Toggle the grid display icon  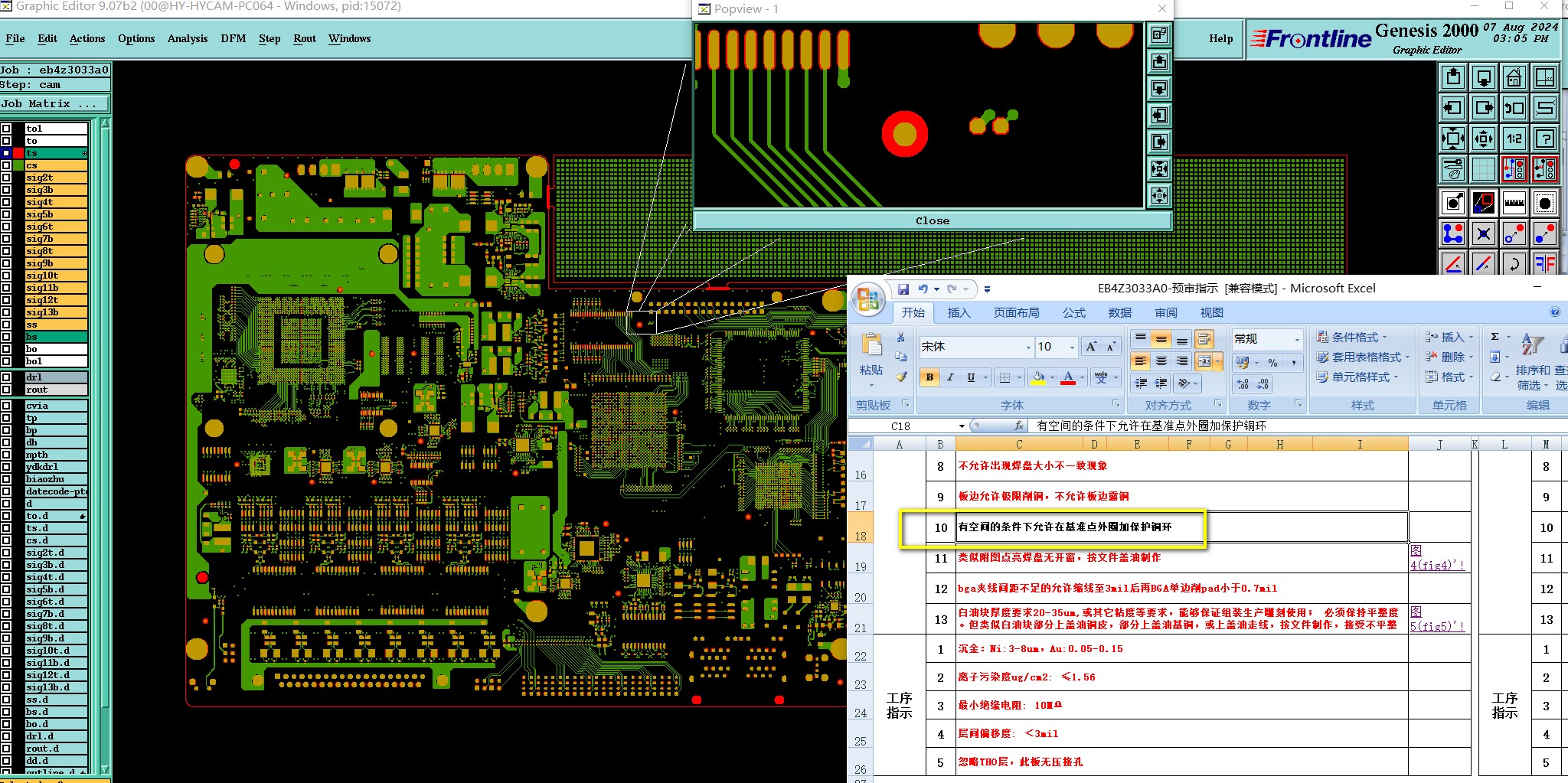click(1483, 169)
